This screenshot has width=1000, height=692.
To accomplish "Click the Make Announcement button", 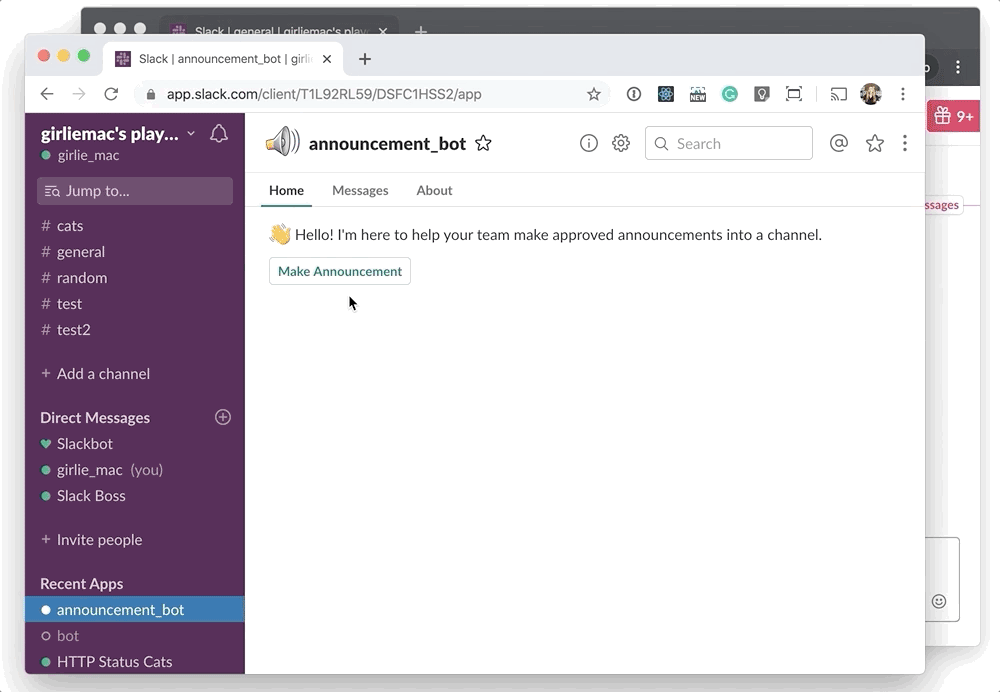I will 340,271.
